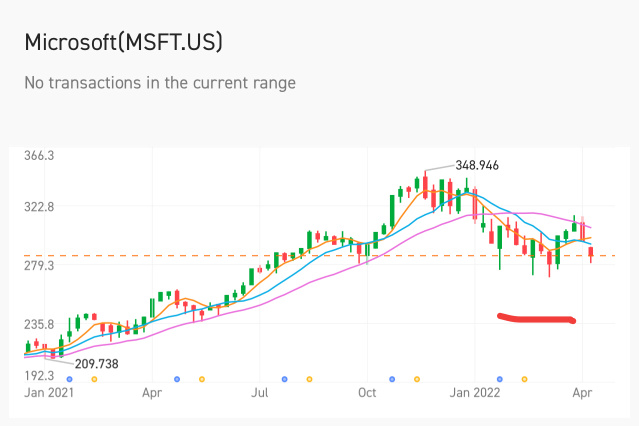Screen dimensions: 639x426
Task: Click the blue event dot near Jan 2021
Action: point(69,379)
